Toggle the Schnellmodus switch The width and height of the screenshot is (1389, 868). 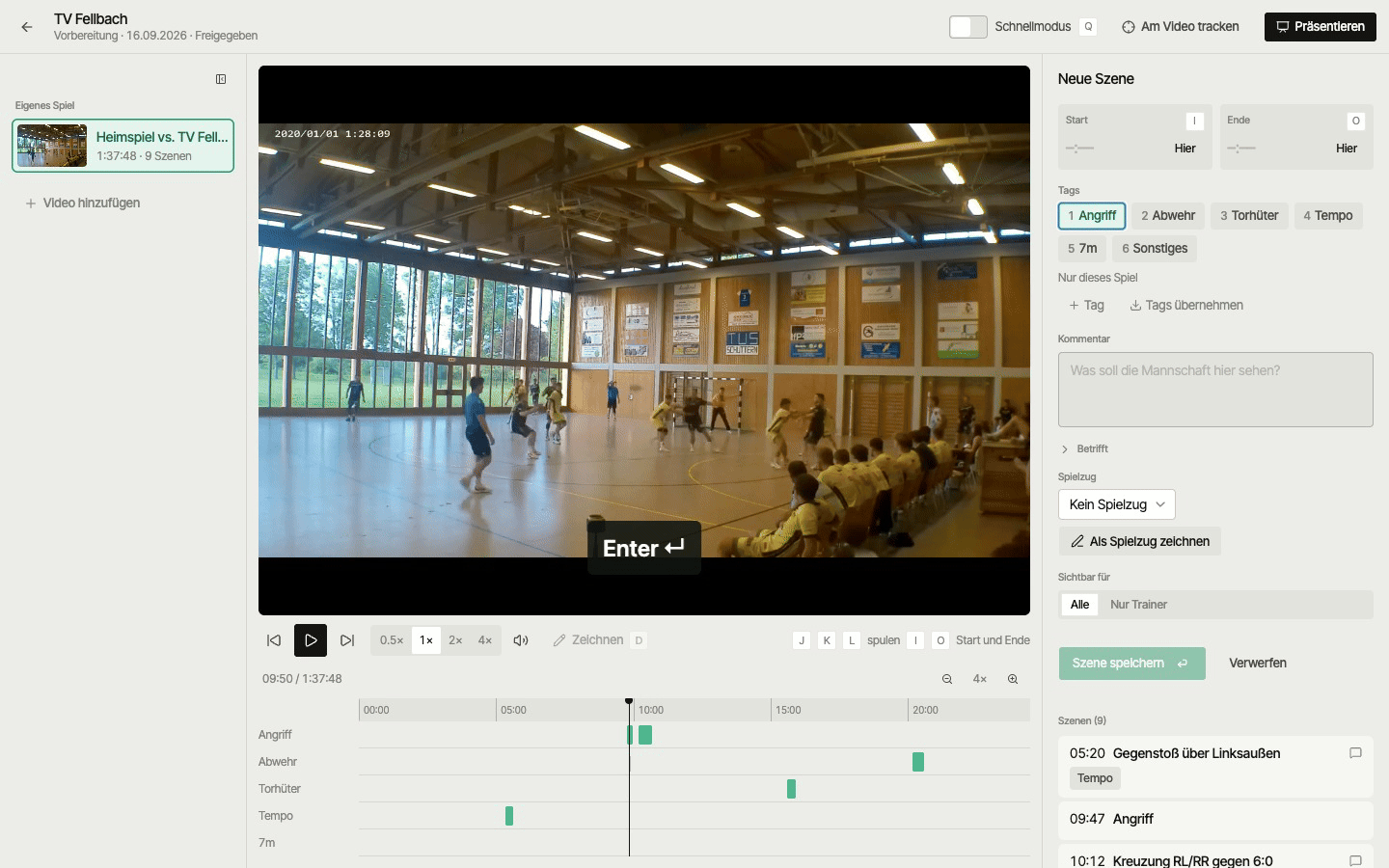pyautogui.click(x=967, y=27)
